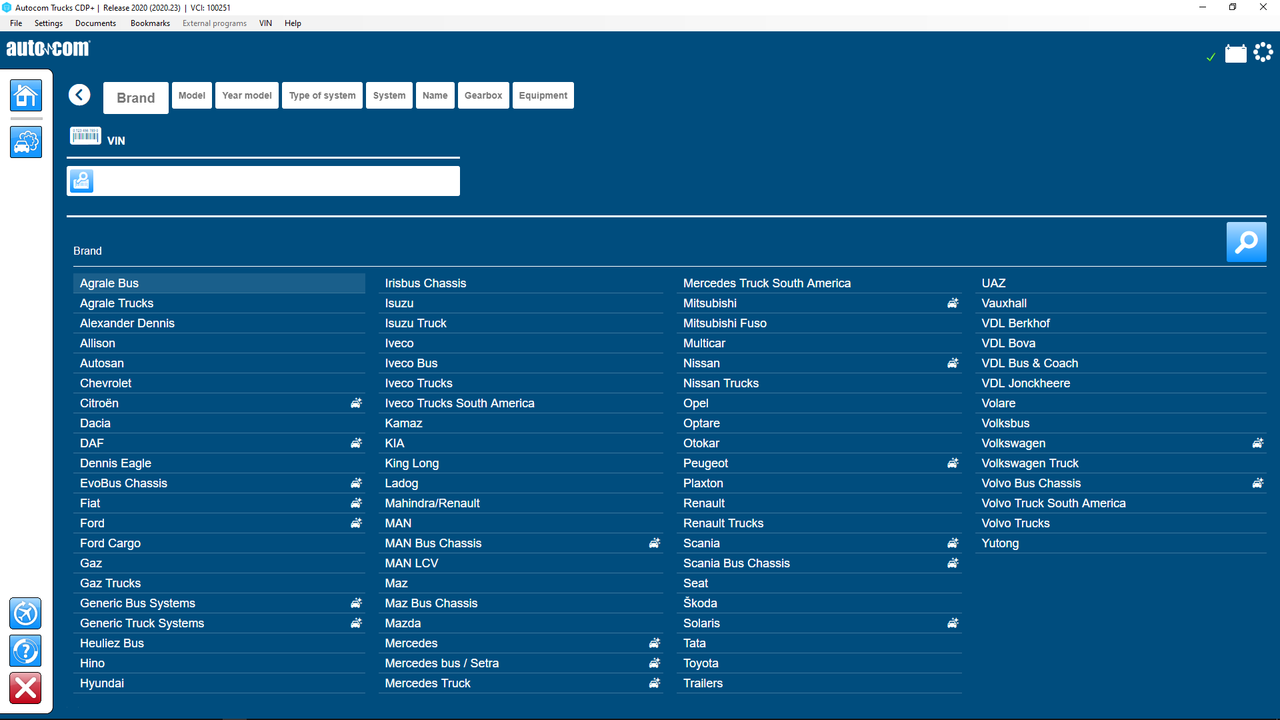
Task: Select Yutong brand
Action: click(1121, 543)
